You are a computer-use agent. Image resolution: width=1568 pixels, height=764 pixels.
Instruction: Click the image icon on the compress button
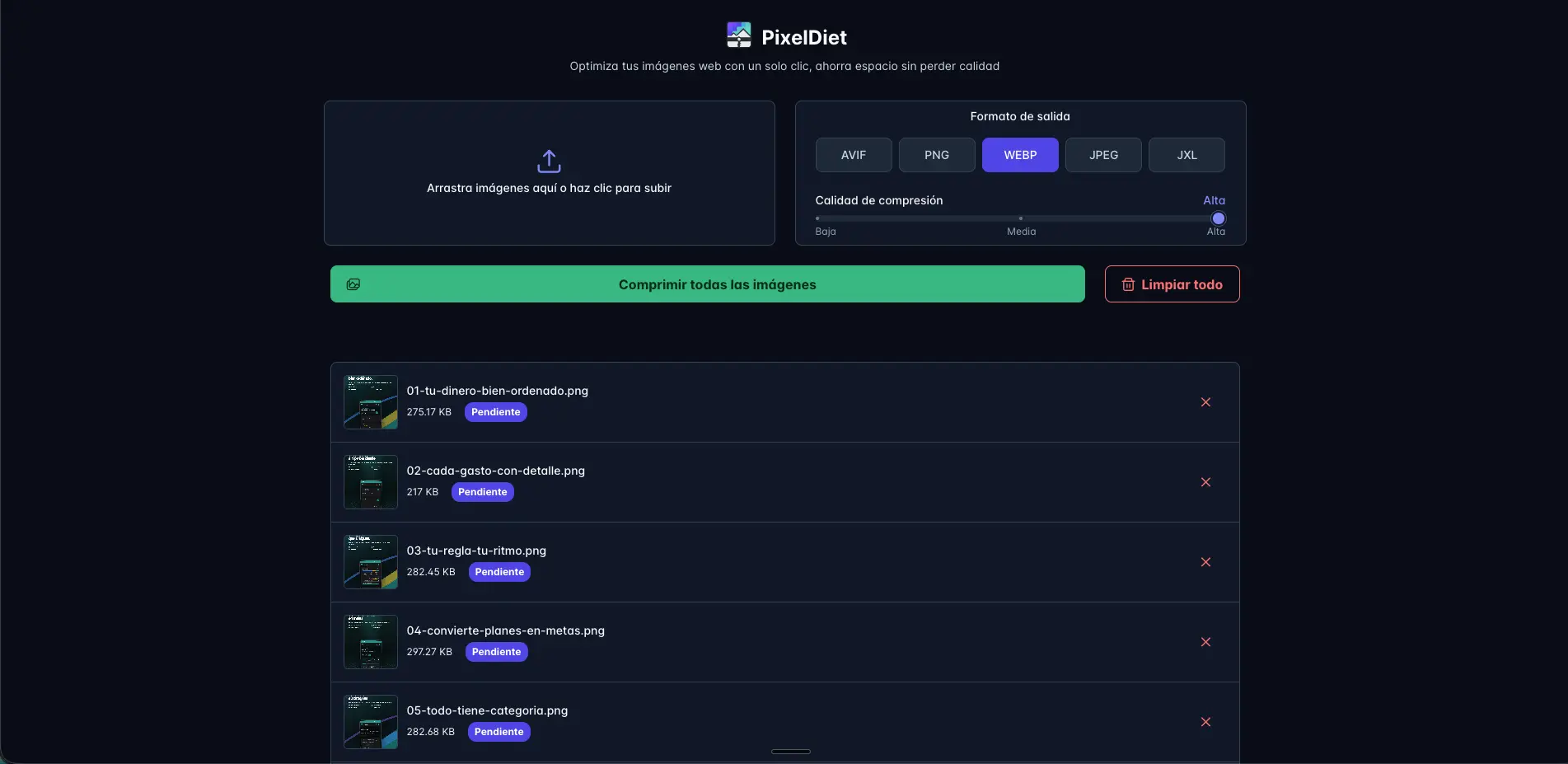pos(353,284)
